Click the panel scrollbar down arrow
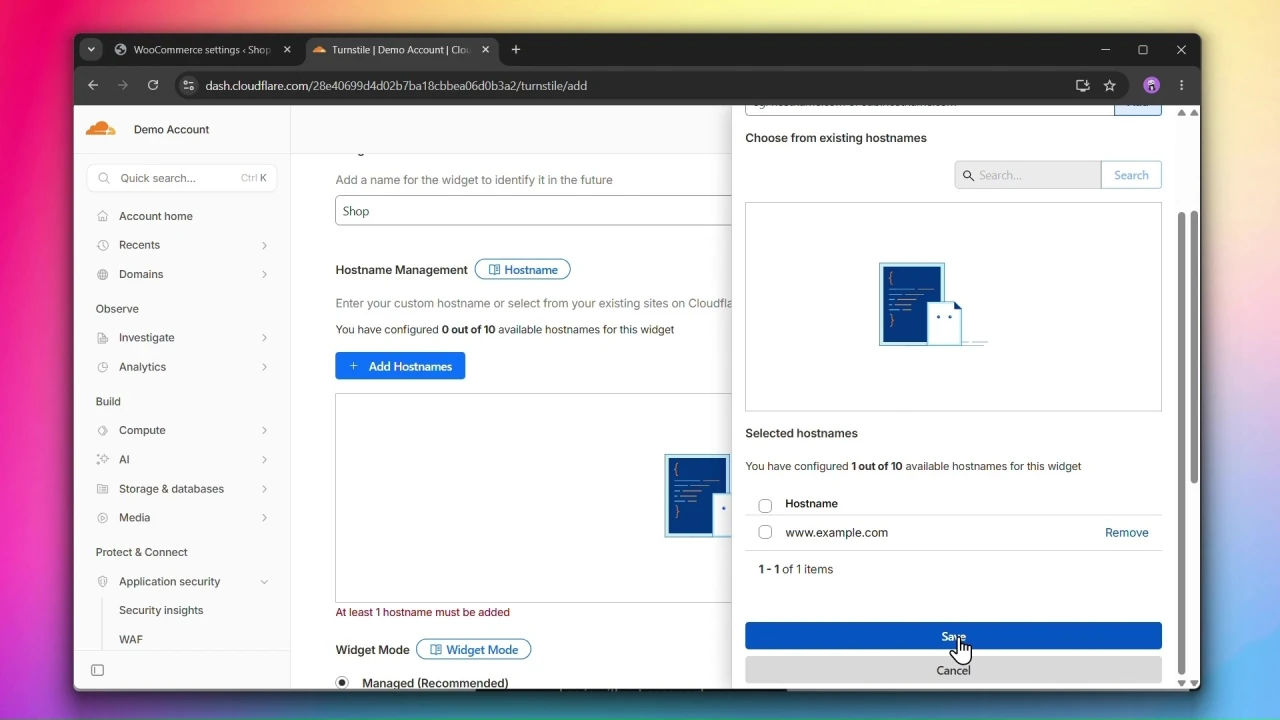This screenshot has height=720, width=1280. [1181, 683]
